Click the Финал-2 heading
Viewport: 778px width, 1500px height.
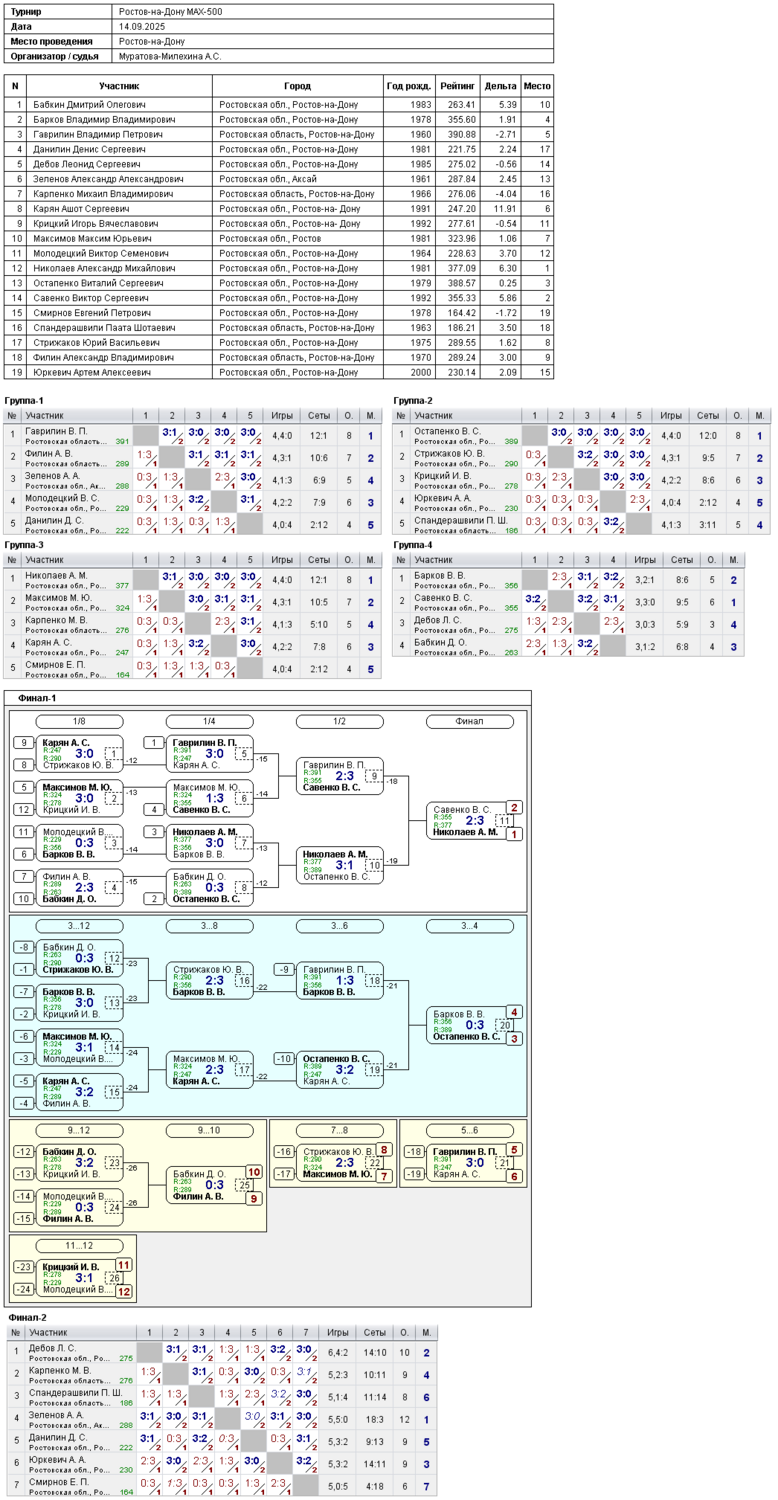(26, 1317)
